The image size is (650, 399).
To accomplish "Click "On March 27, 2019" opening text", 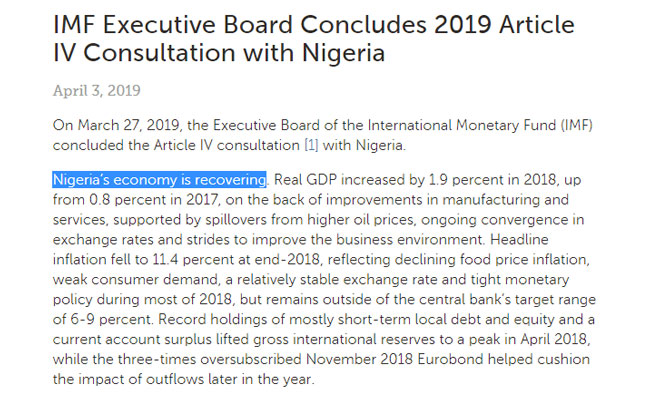I will point(116,125).
